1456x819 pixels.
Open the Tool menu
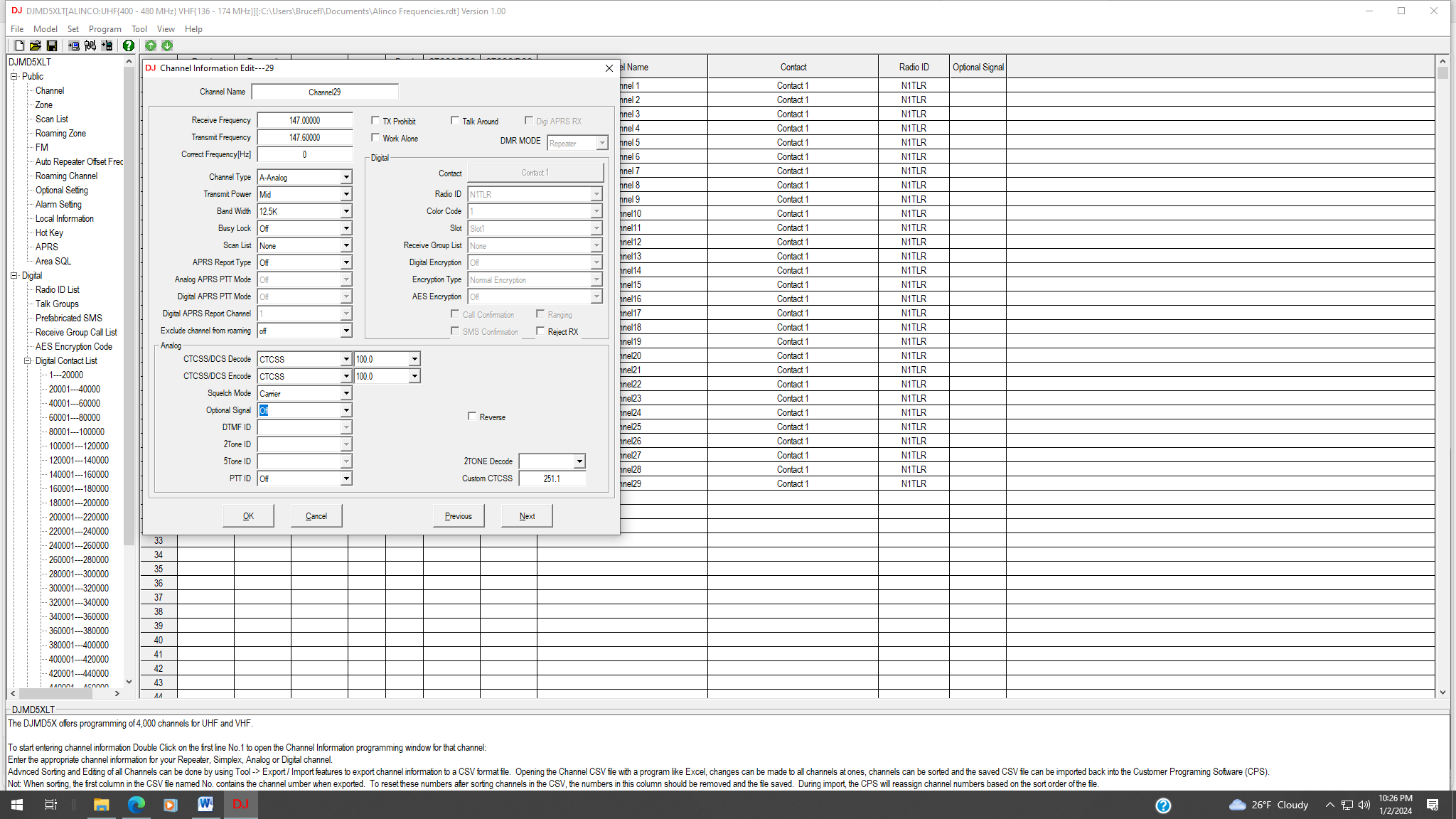pyautogui.click(x=139, y=29)
